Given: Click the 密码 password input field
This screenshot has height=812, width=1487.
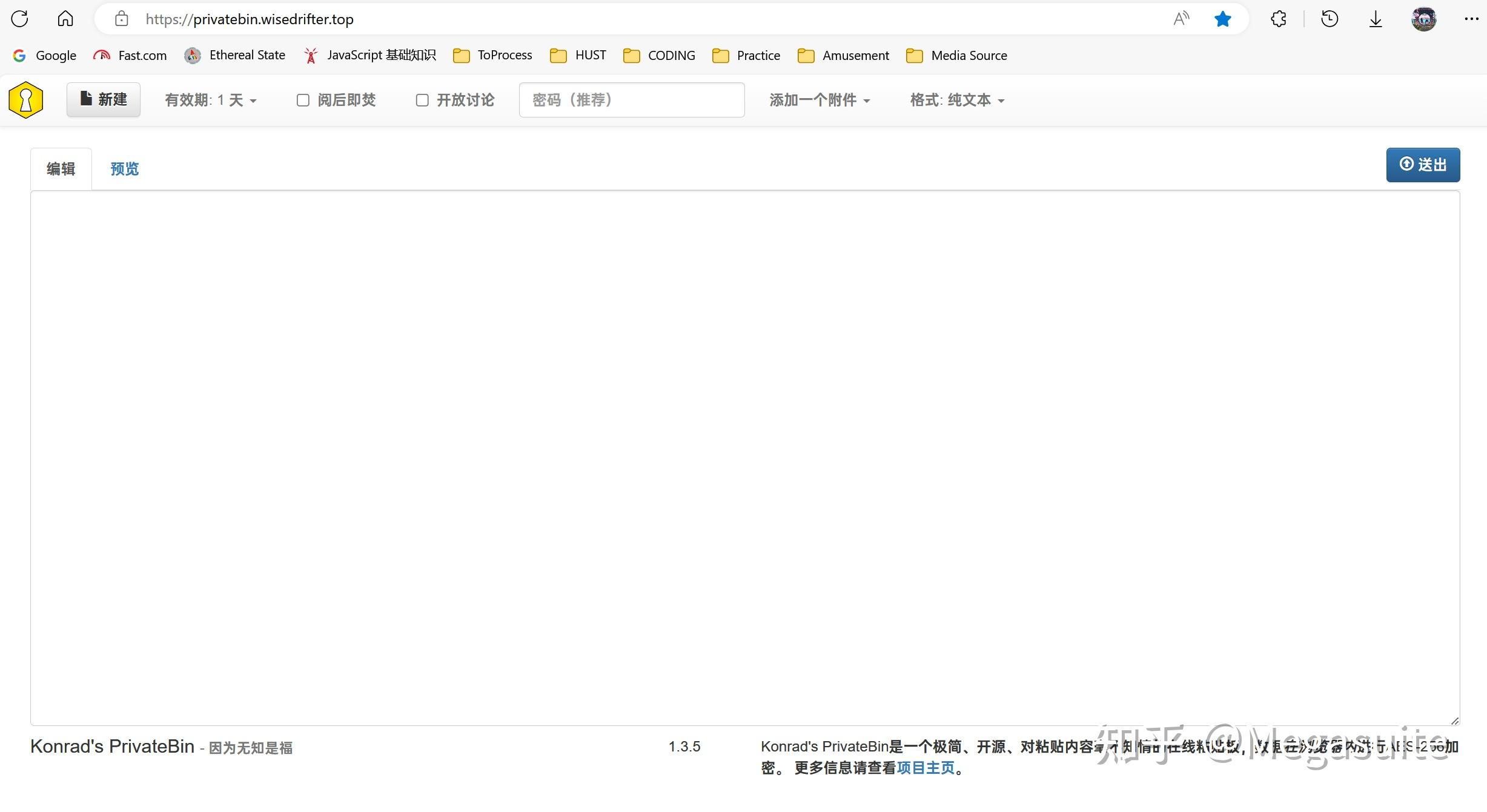Looking at the screenshot, I should pos(631,100).
